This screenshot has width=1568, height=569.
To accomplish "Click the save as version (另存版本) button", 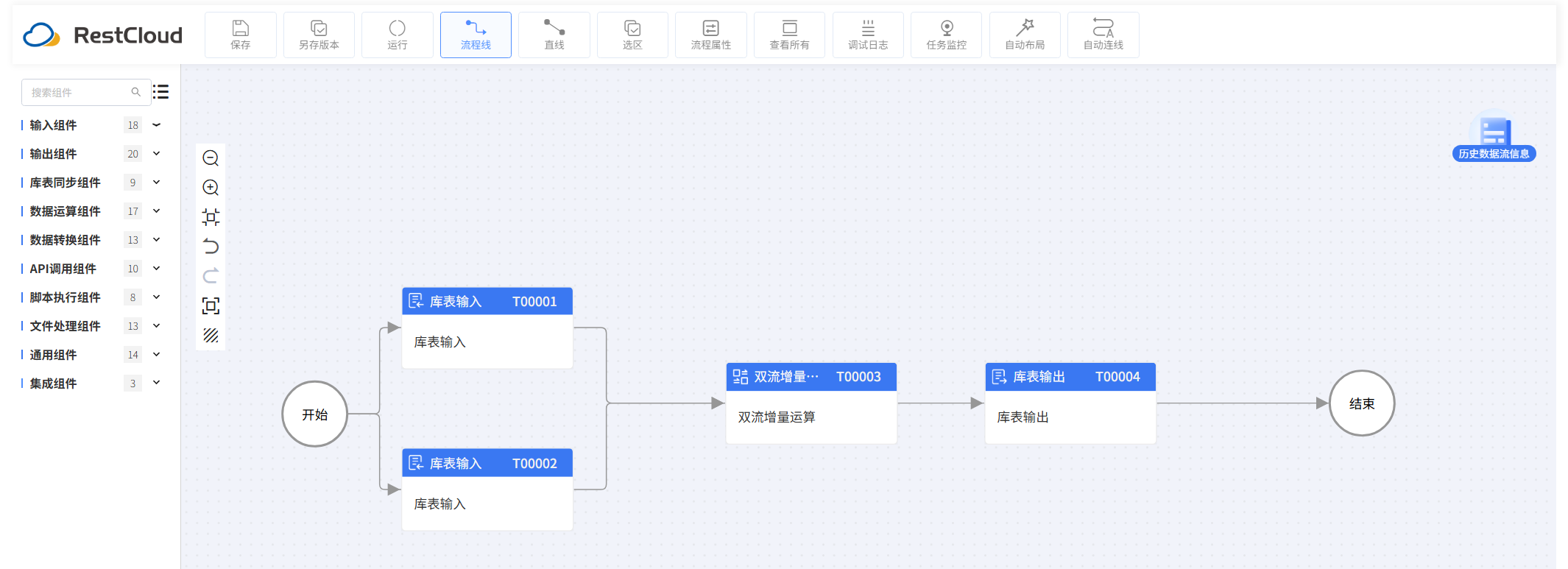I will [319, 35].
